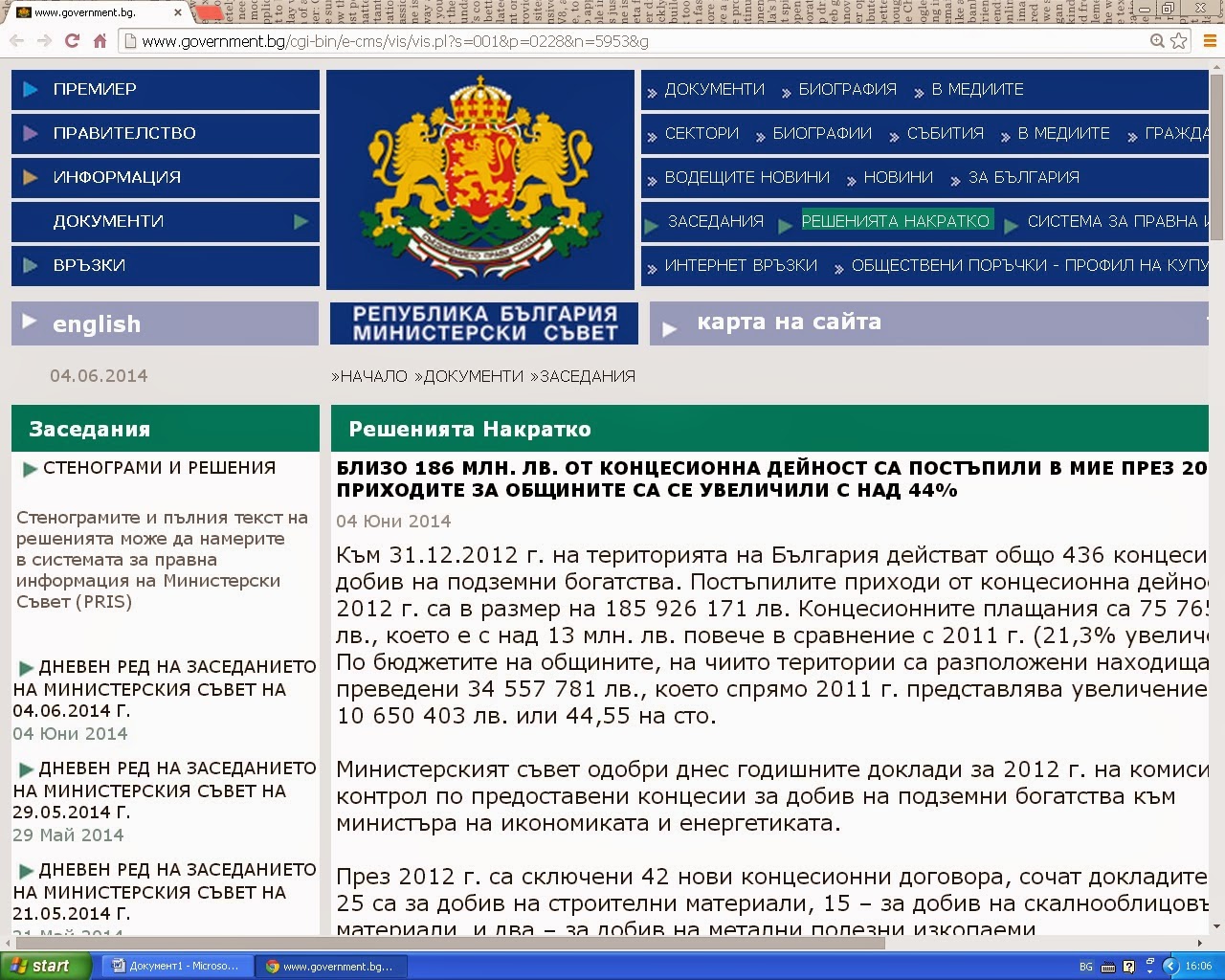The width and height of the screenshot is (1225, 980).
Task: Switch to english language version
Action: (96, 324)
